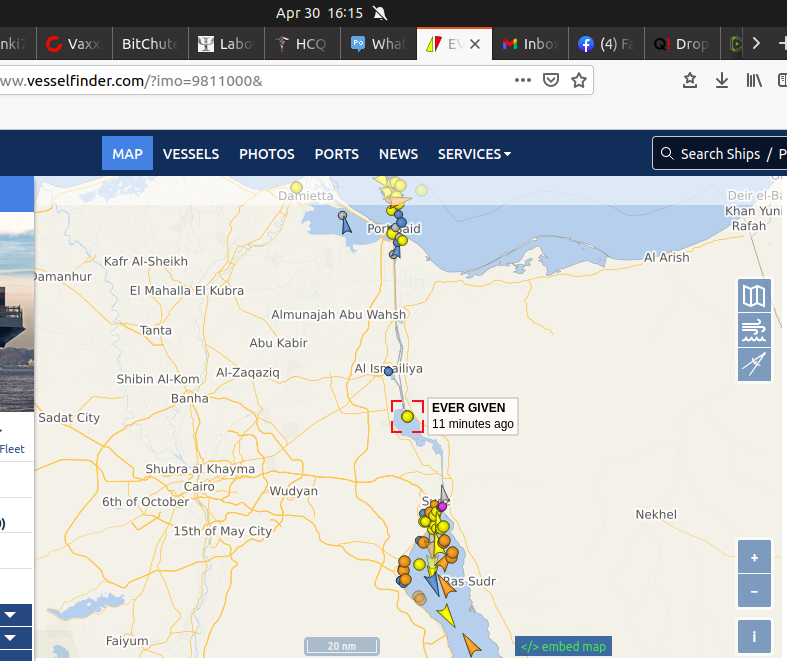Open page actions three-dot menu

coord(522,80)
